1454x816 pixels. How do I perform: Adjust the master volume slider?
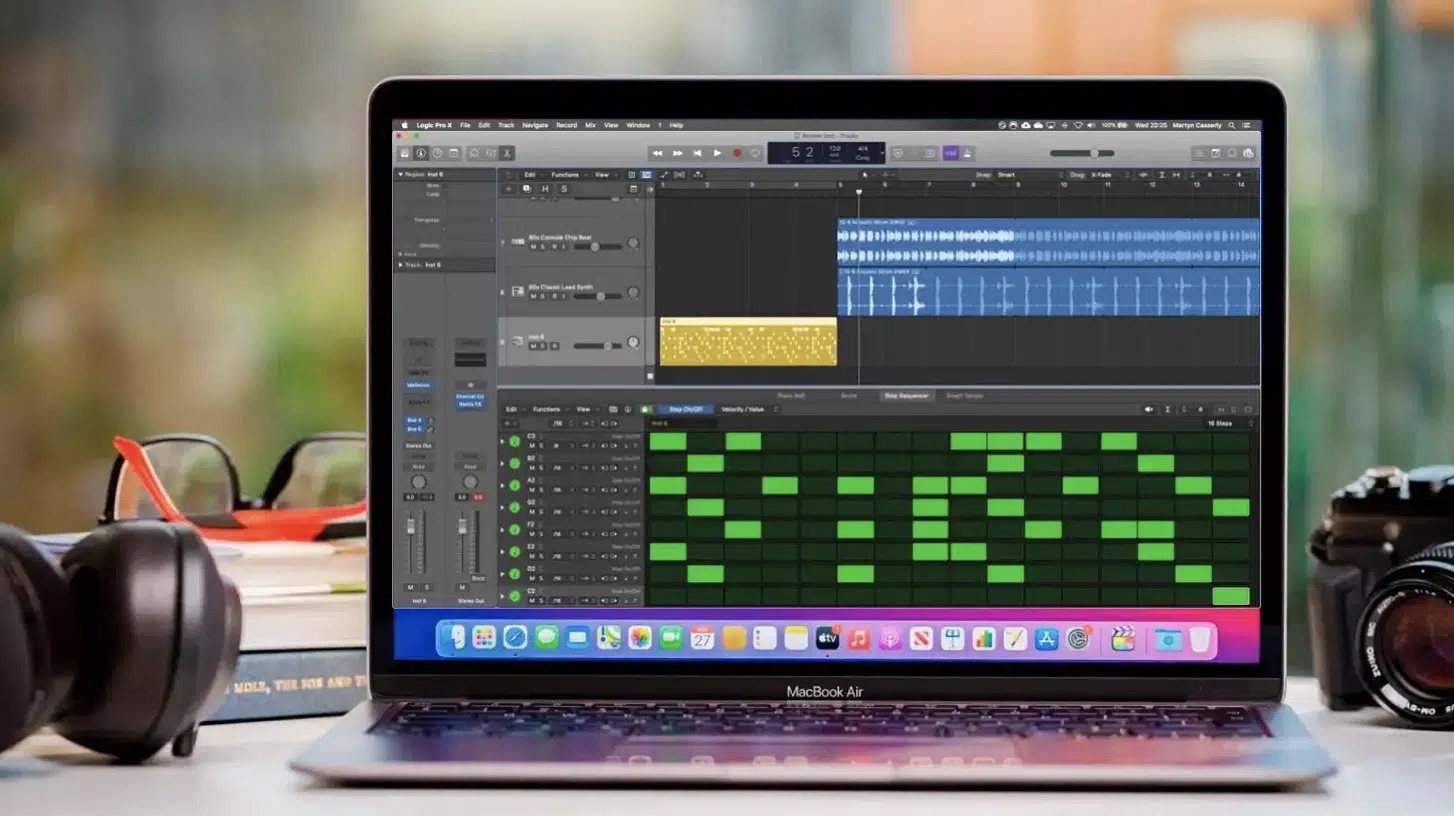[1082, 153]
